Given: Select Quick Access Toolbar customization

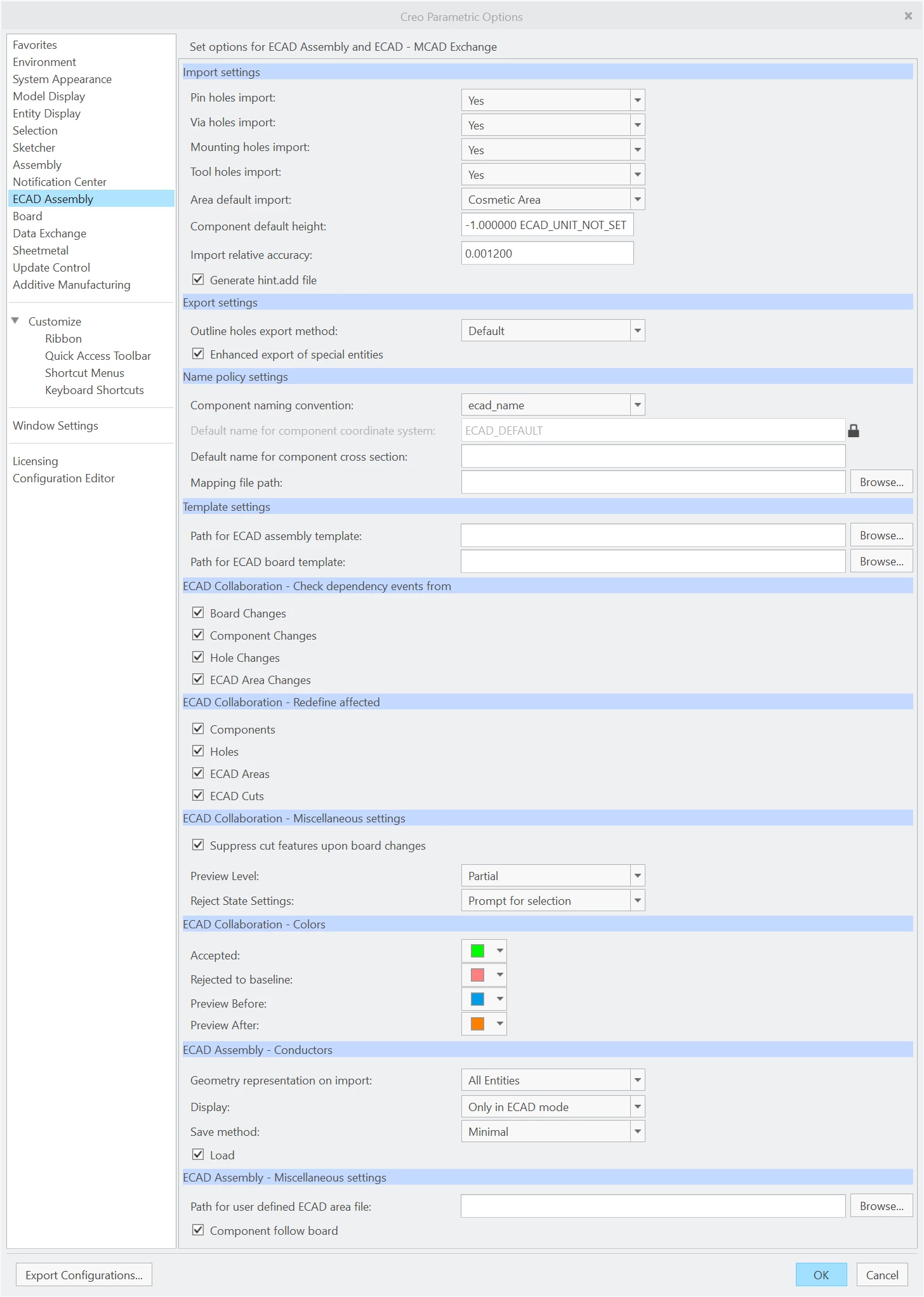Looking at the screenshot, I should [98, 356].
